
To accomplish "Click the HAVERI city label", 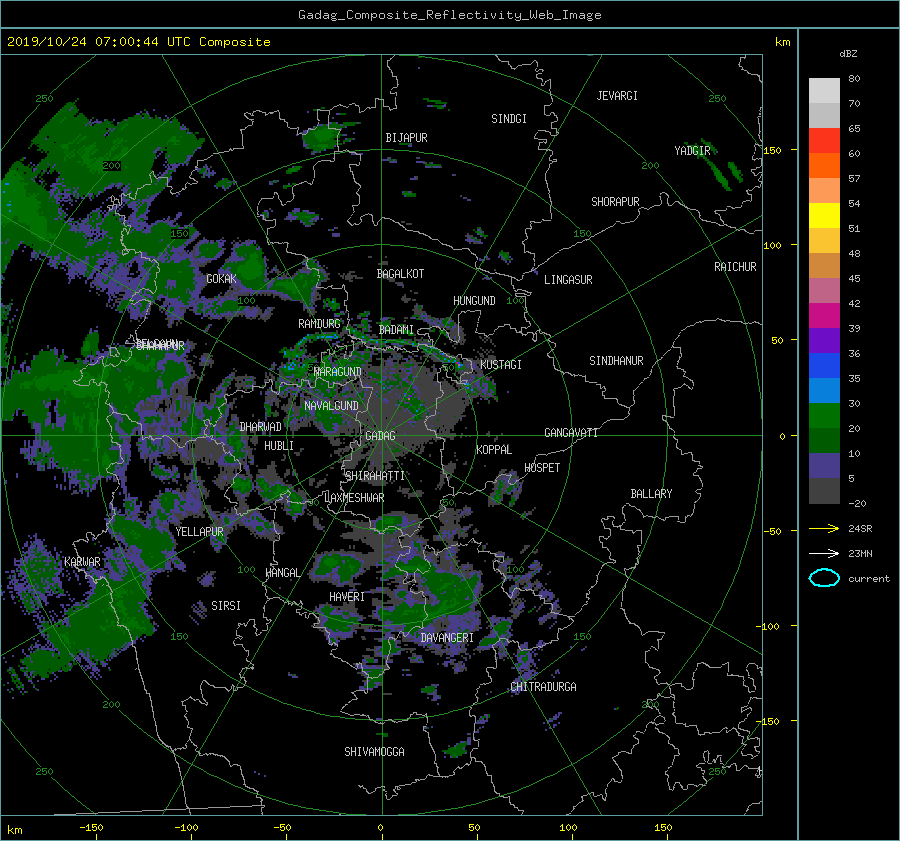I will point(347,597).
